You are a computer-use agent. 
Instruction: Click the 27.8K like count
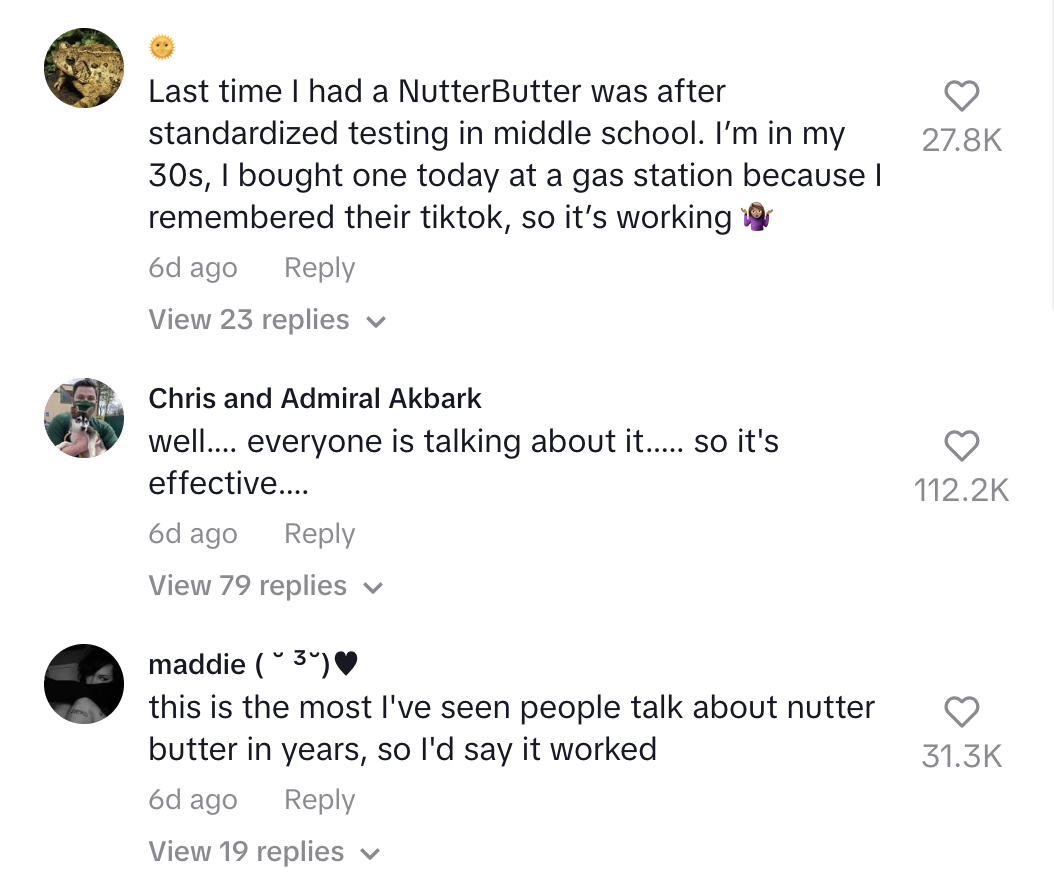(x=961, y=141)
